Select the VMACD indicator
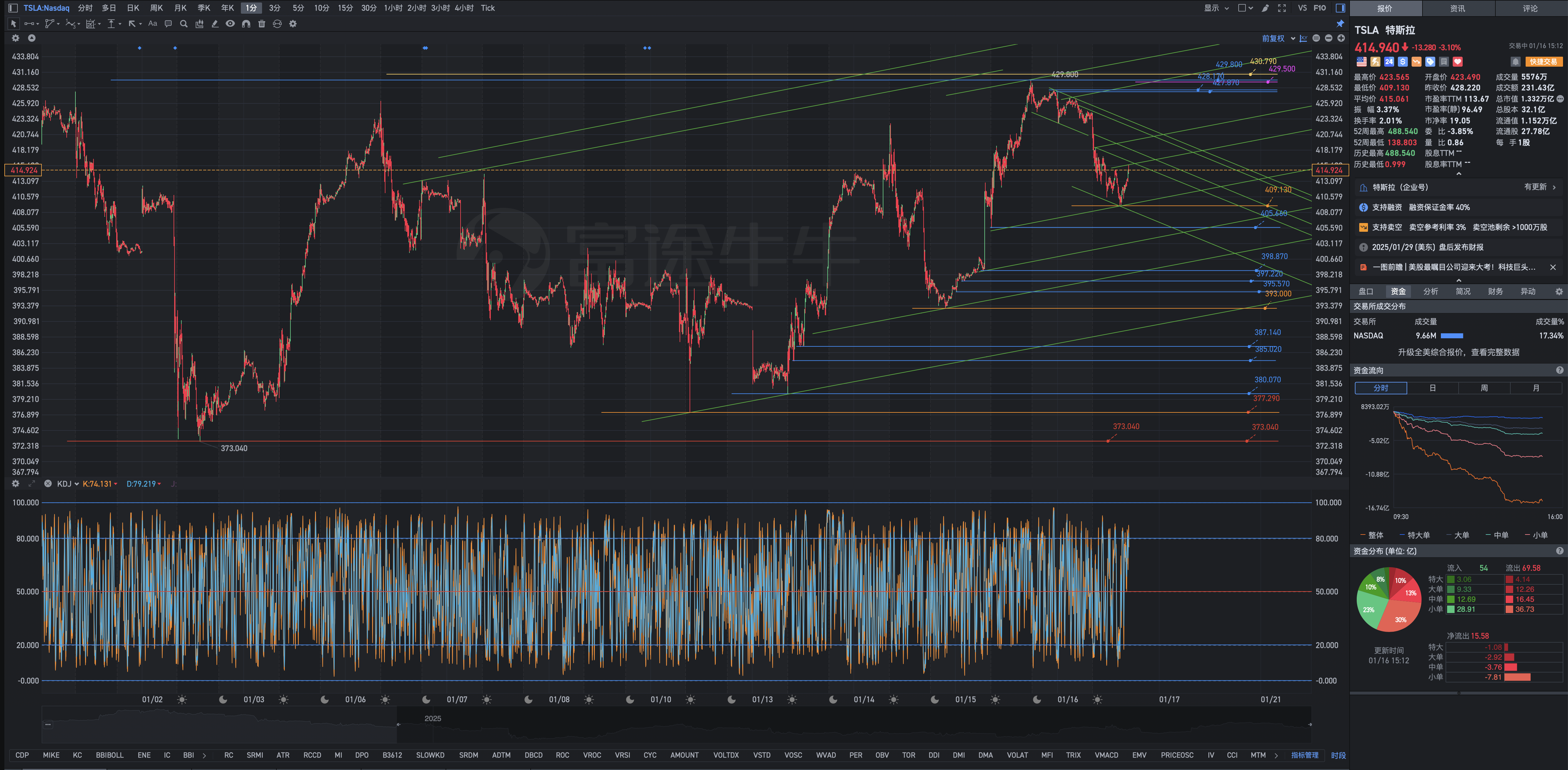 tap(1106, 755)
